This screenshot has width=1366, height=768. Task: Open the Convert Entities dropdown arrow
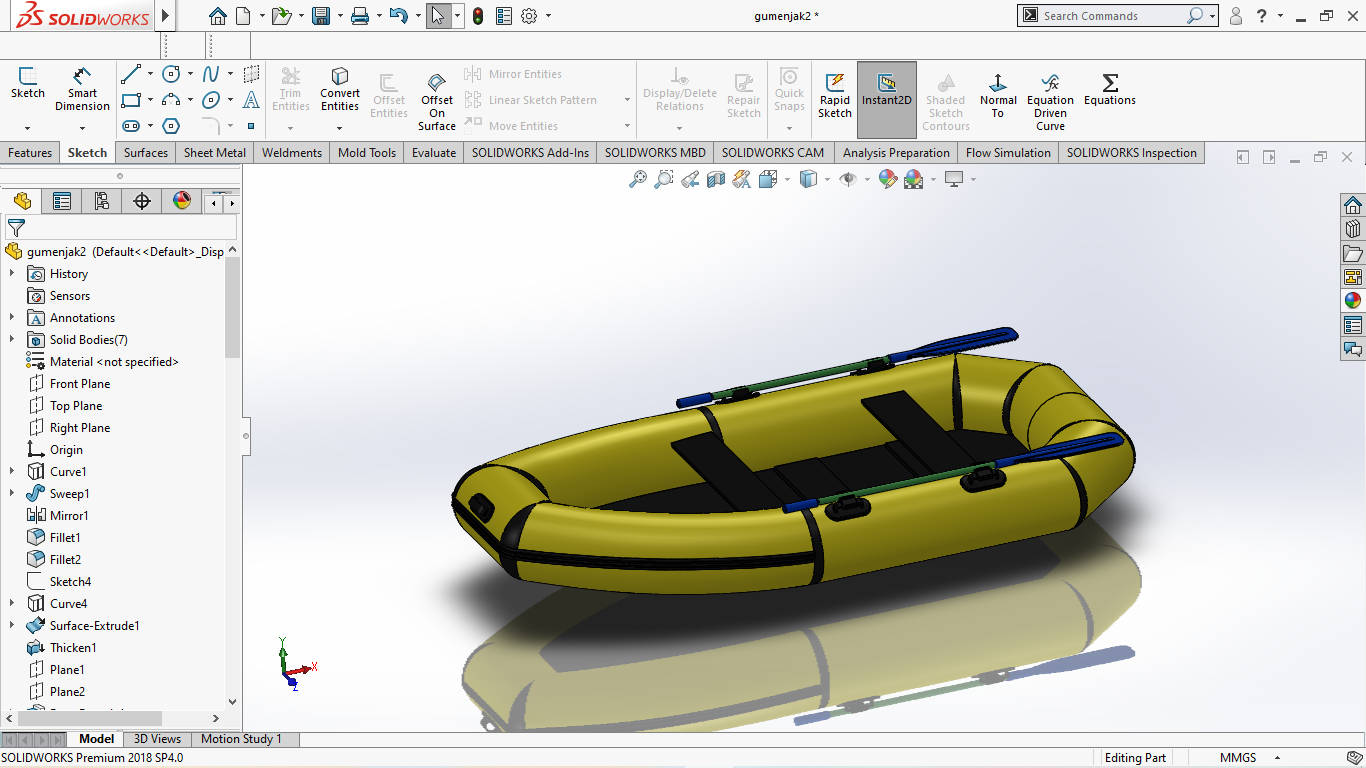340,128
